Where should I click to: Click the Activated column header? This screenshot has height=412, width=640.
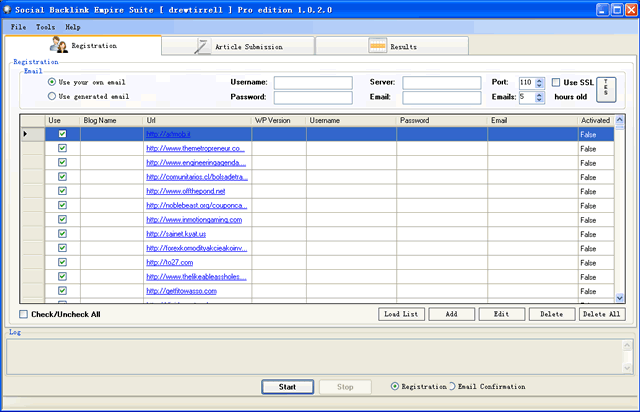[596, 120]
